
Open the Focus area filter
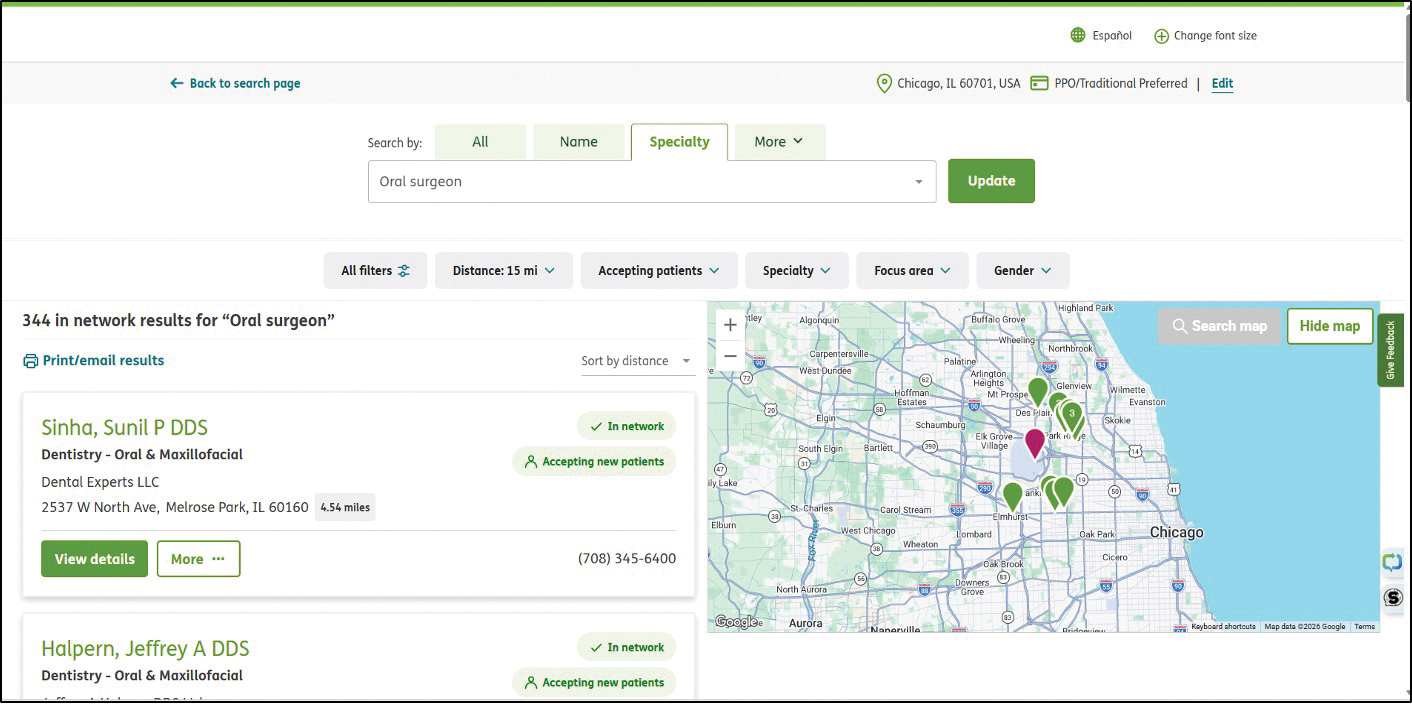tap(912, 270)
